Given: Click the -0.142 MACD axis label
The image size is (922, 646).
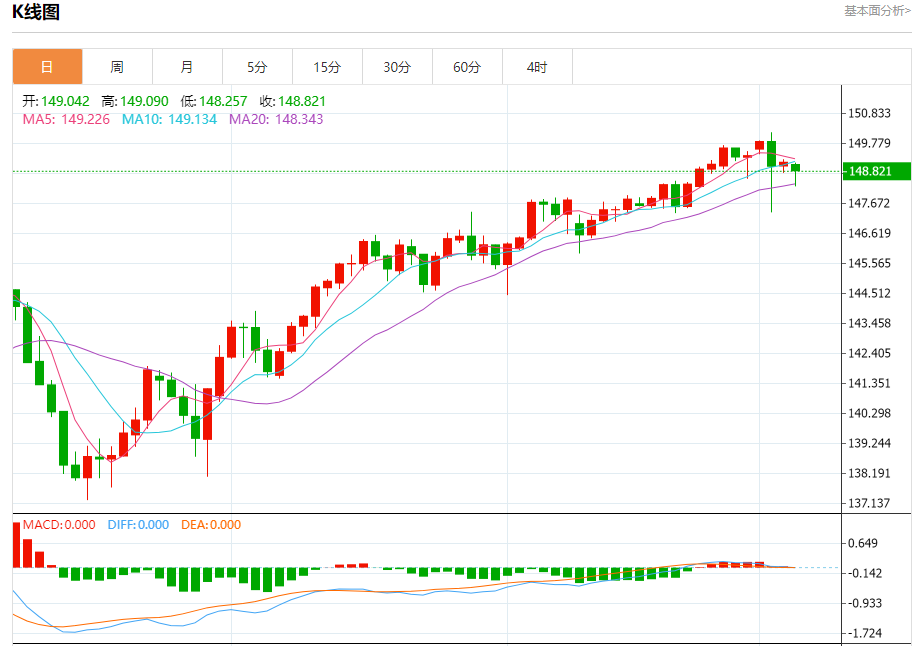Looking at the screenshot, I should [863, 573].
